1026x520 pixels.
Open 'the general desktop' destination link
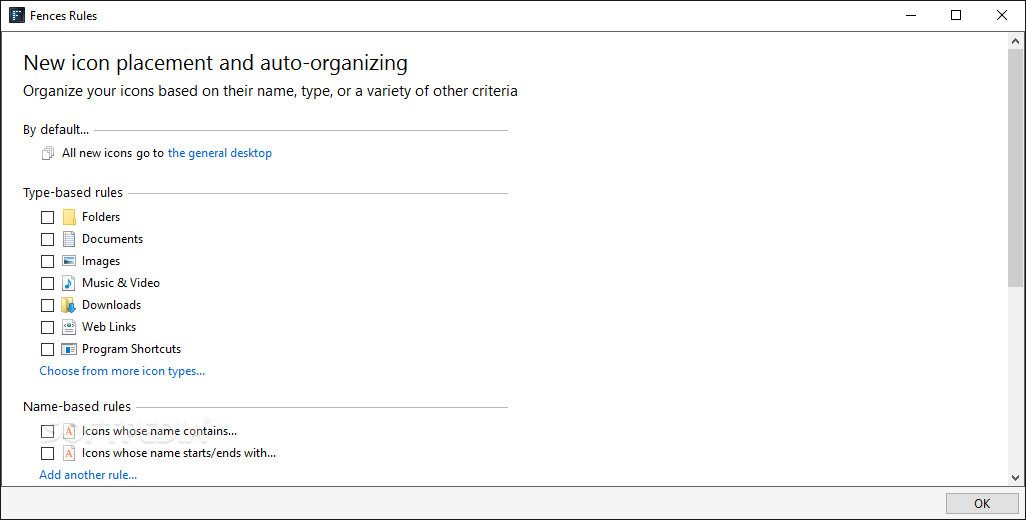click(220, 153)
